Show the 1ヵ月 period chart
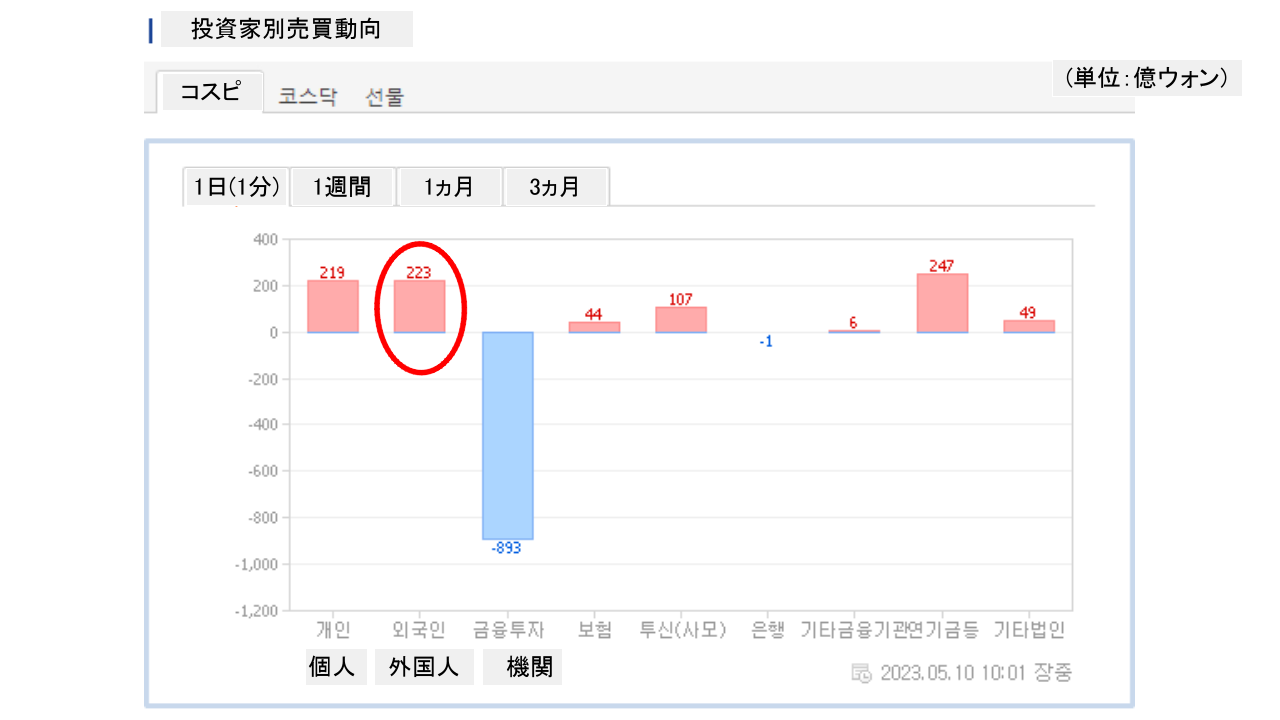This screenshot has width=1280, height=720. click(449, 187)
